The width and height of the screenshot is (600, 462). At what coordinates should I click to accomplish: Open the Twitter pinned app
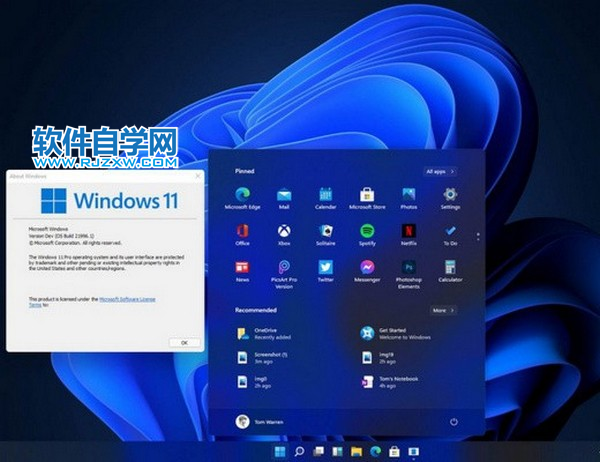pos(326,271)
